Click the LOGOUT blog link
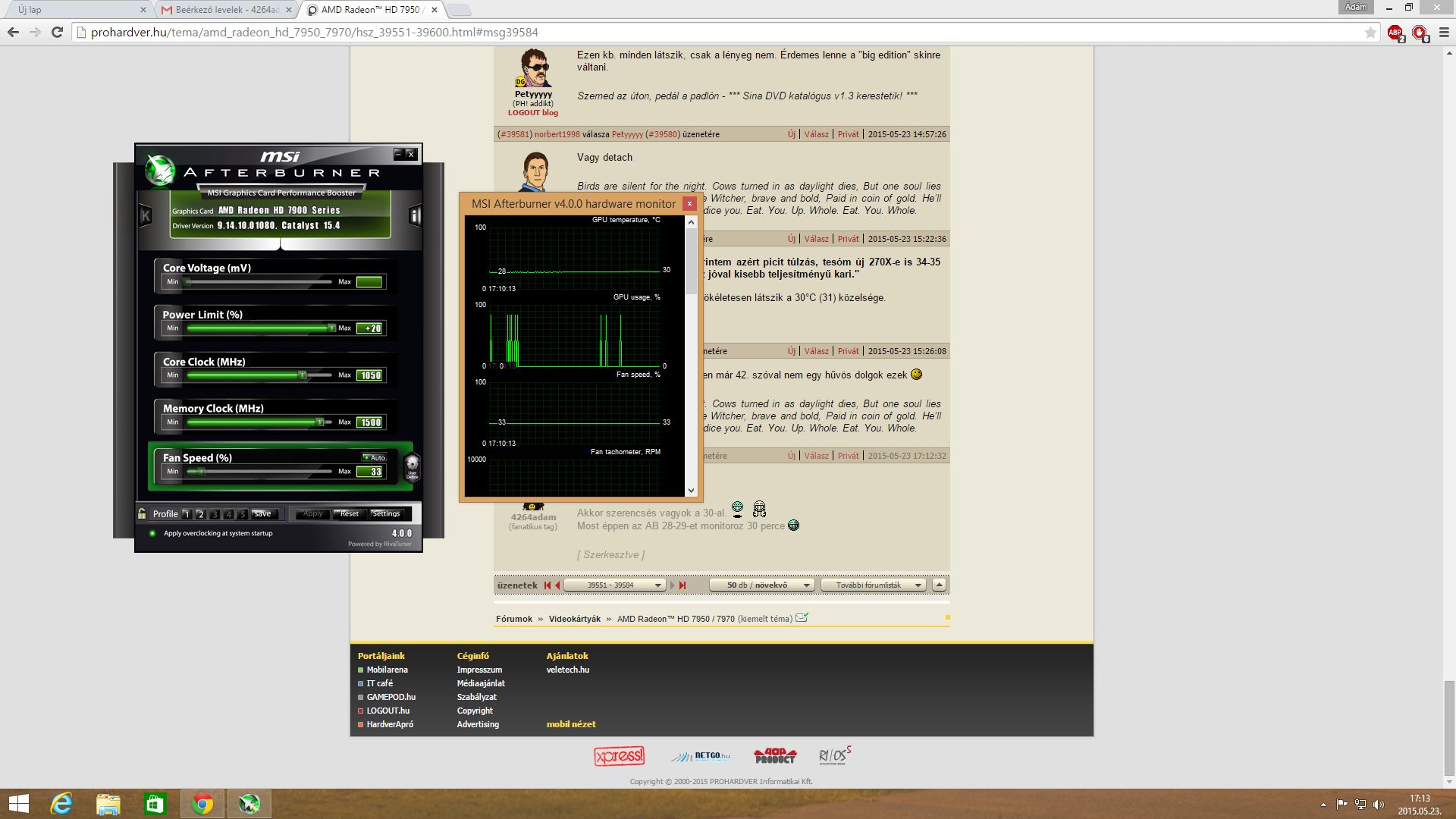 click(533, 113)
